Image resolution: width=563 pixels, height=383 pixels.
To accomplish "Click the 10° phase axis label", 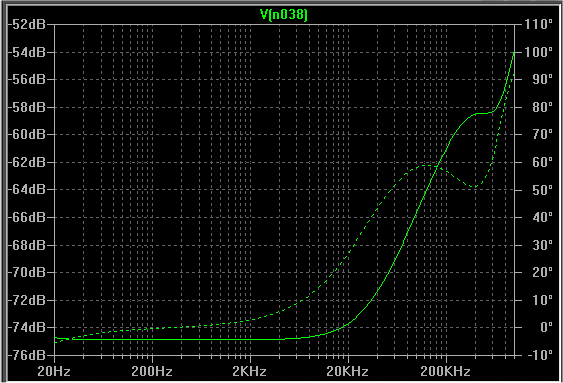I will coord(542,300).
